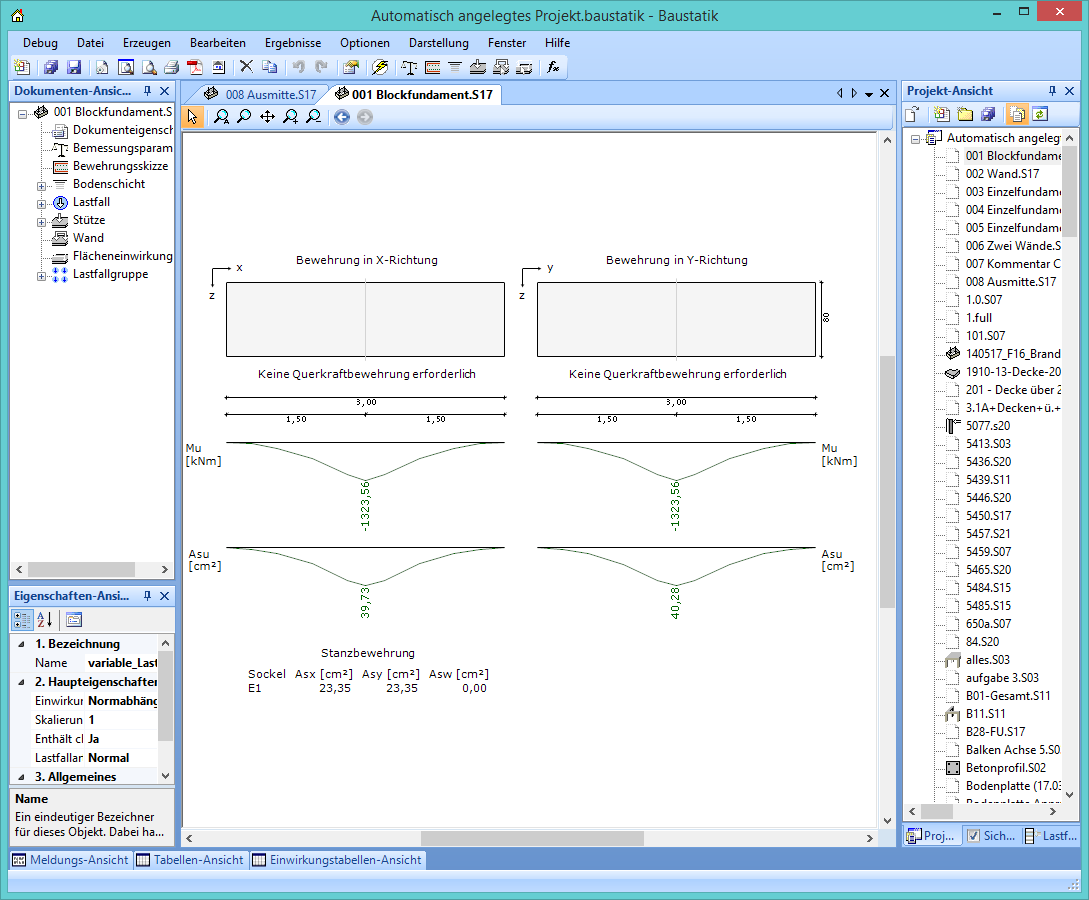Print the document via printer icon
The width and height of the screenshot is (1089, 900).
pos(172,67)
